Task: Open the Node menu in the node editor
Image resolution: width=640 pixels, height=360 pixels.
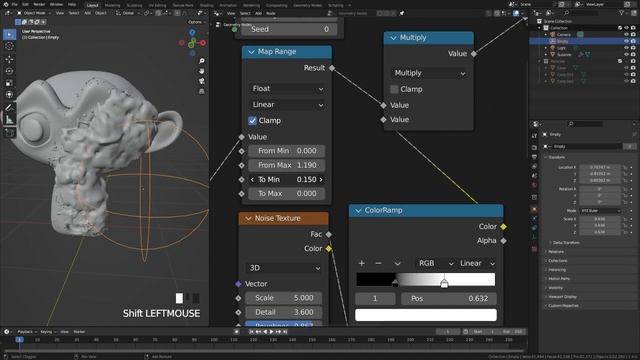Action: click(x=271, y=13)
